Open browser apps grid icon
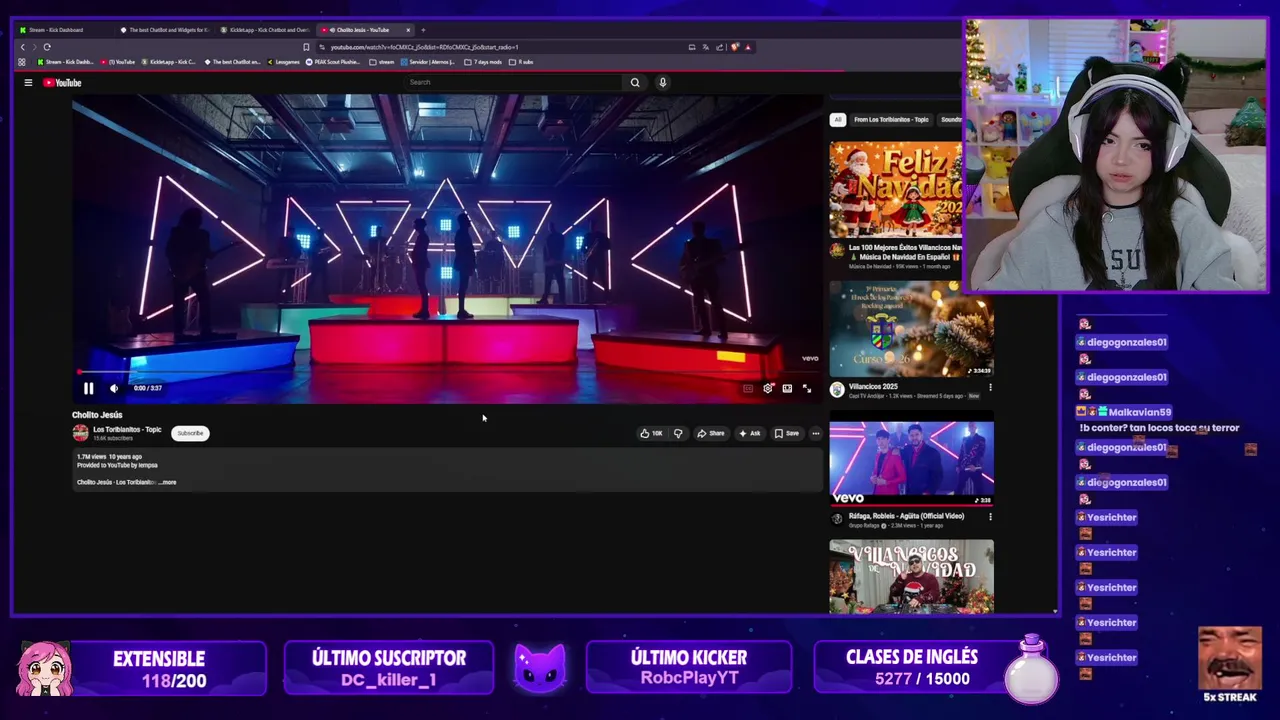Screen dimensions: 1280x720 [21, 62]
